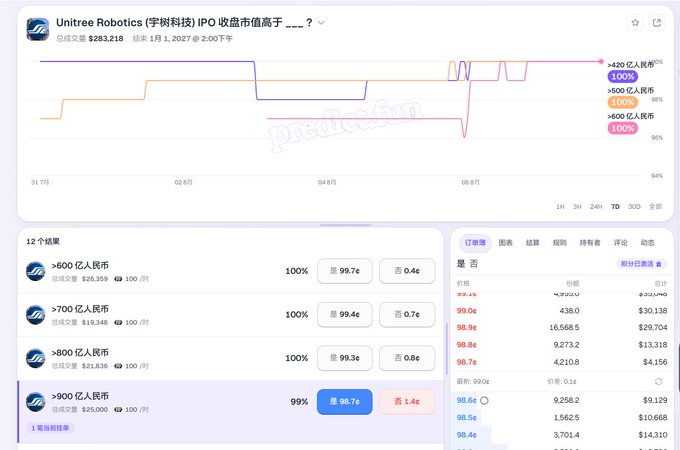The height and width of the screenshot is (450, 680).
Task: Click the order book refresh icon
Action: [658, 382]
